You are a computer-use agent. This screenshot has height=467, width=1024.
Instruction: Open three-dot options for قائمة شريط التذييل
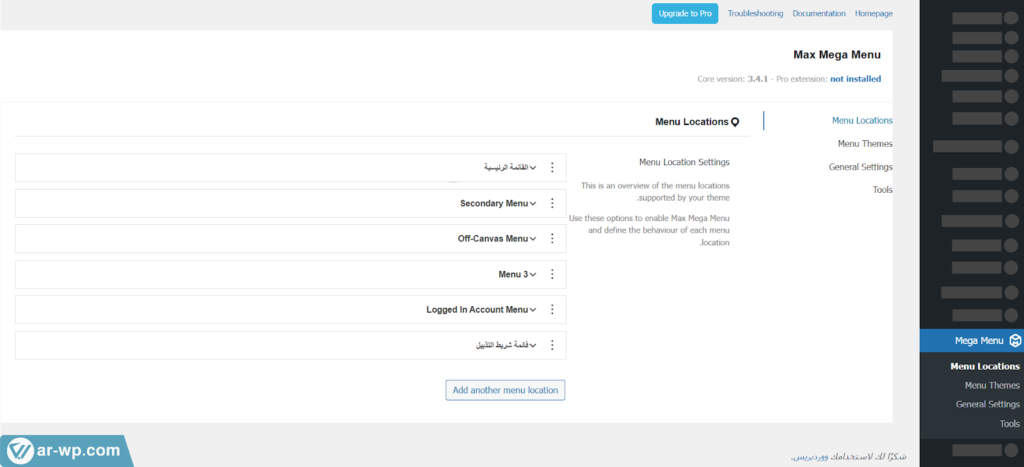552,345
